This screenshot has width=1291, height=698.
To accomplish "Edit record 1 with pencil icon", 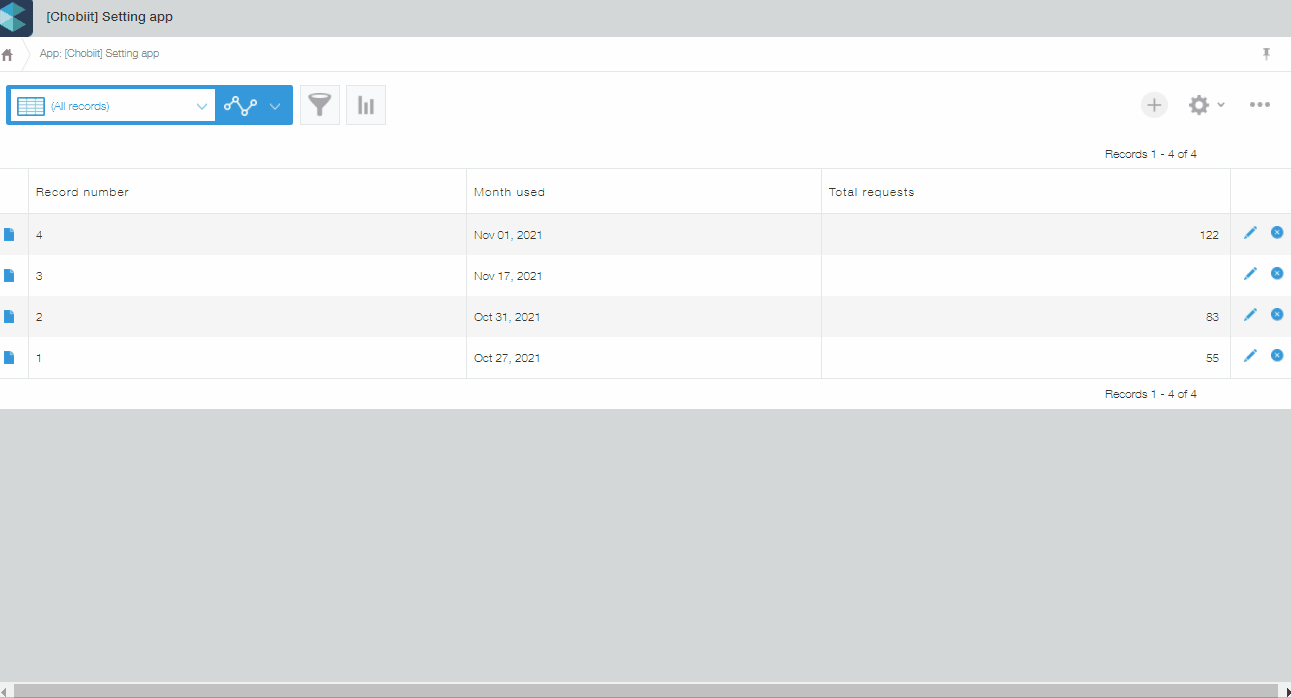I will coord(1250,356).
